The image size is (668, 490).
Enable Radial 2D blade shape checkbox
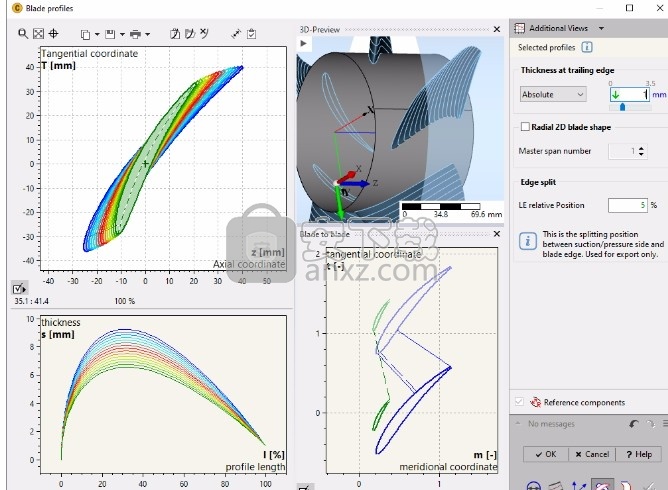[525, 127]
